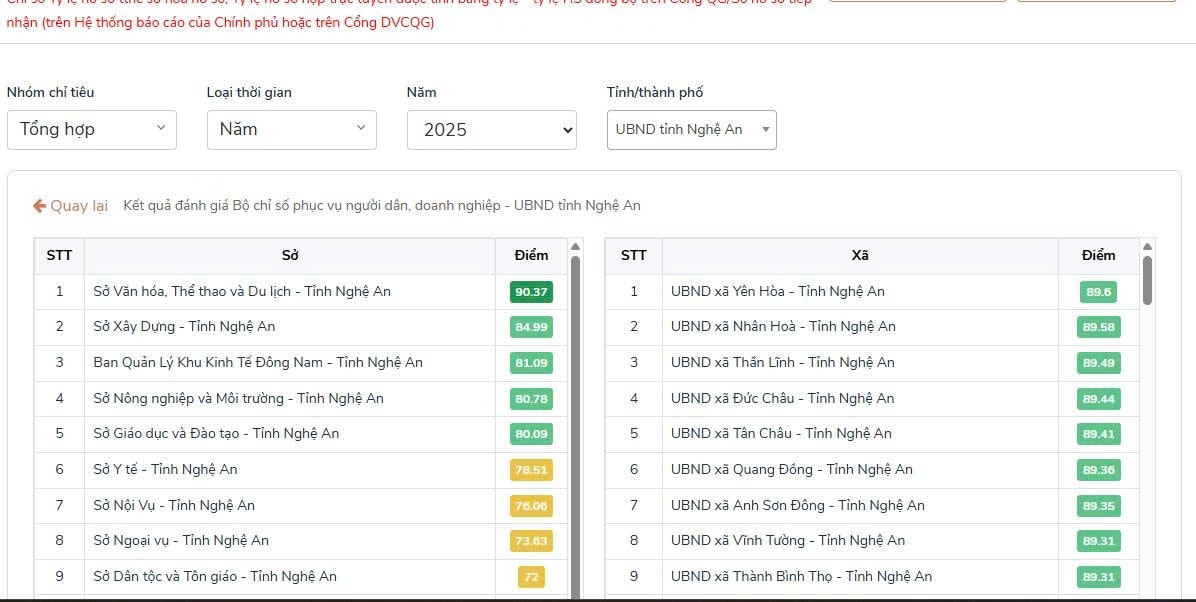Expand the Tỉnh/thành phố selector UBND tỉnh Nghệ An
The height and width of the screenshot is (602, 1196).
pos(691,130)
